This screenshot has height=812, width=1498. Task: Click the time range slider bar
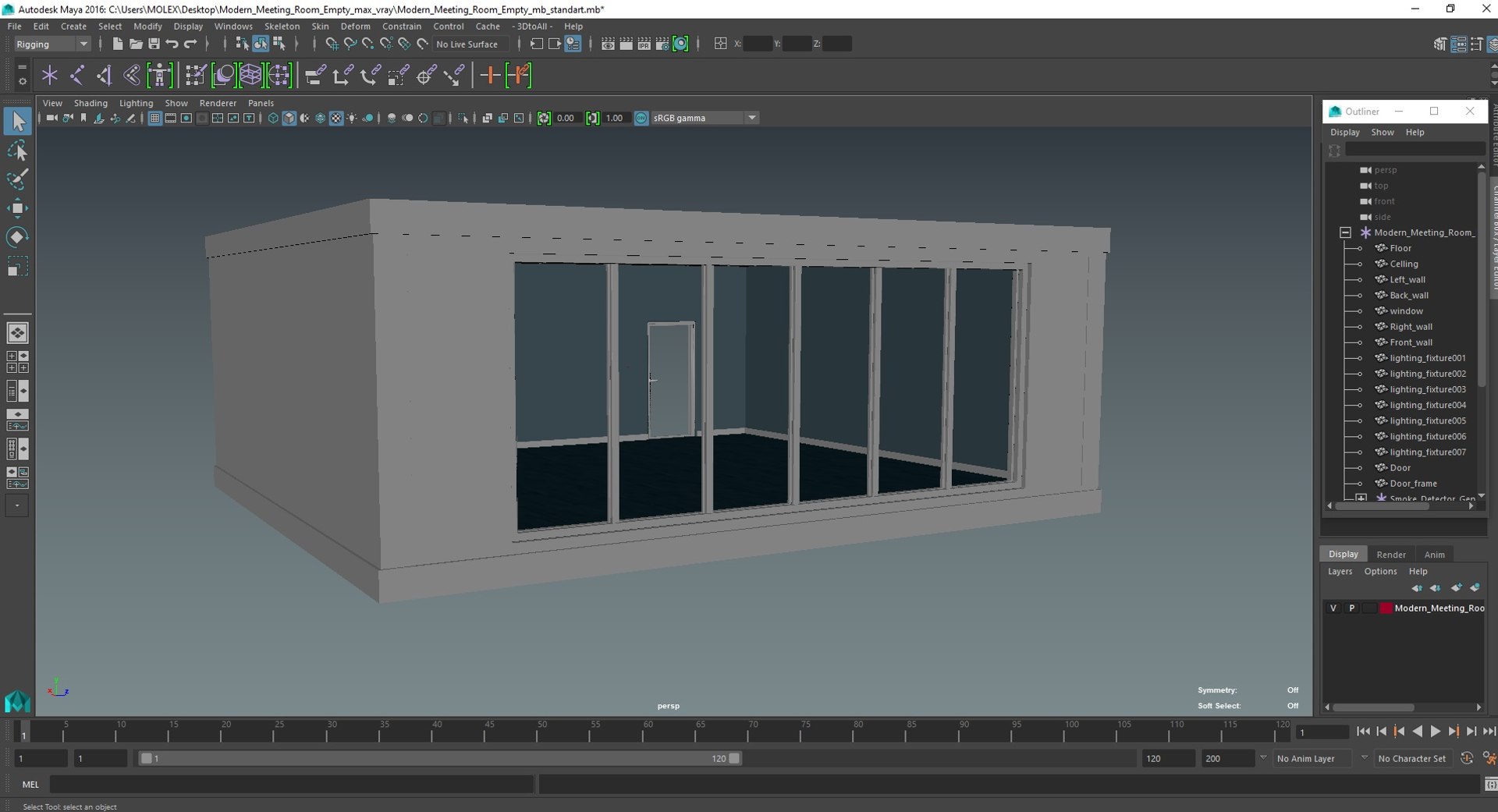pos(440,758)
